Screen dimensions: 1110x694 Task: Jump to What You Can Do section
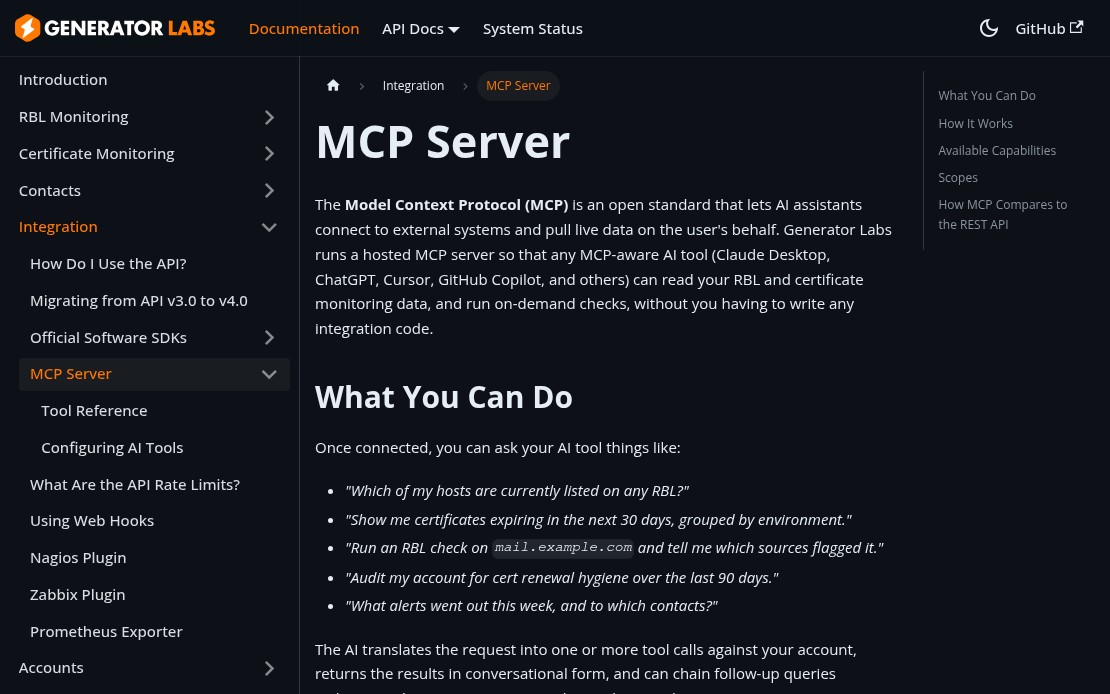(x=987, y=96)
